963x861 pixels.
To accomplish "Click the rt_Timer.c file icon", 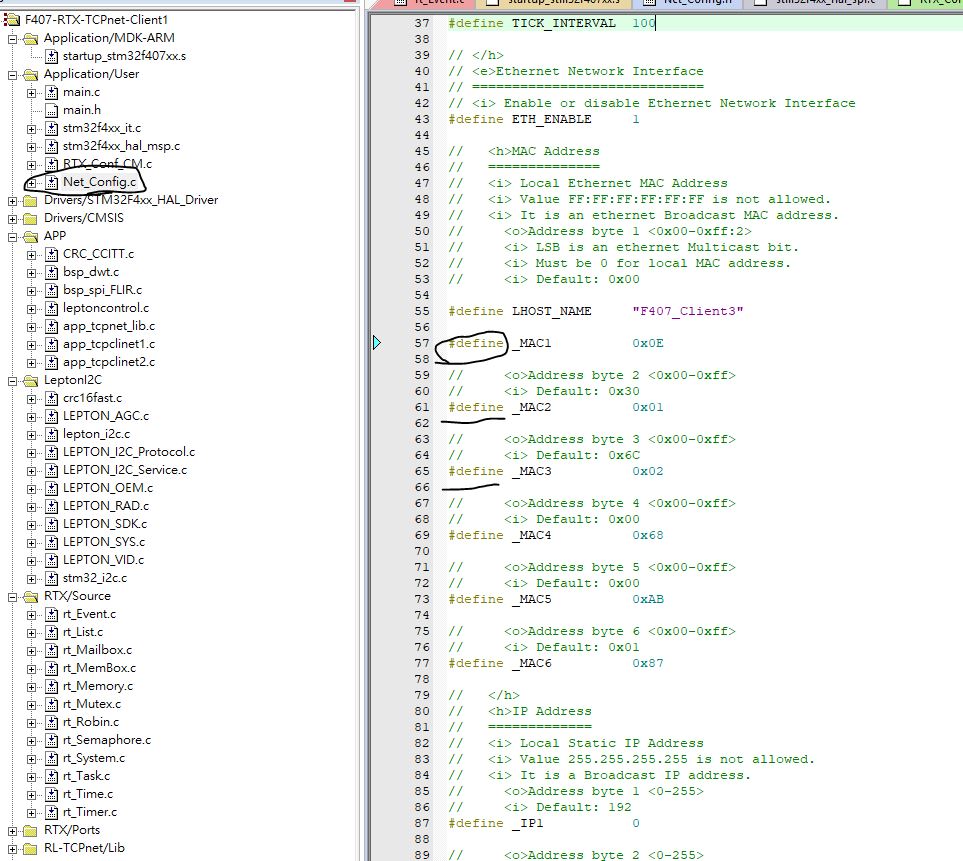I will point(52,812).
